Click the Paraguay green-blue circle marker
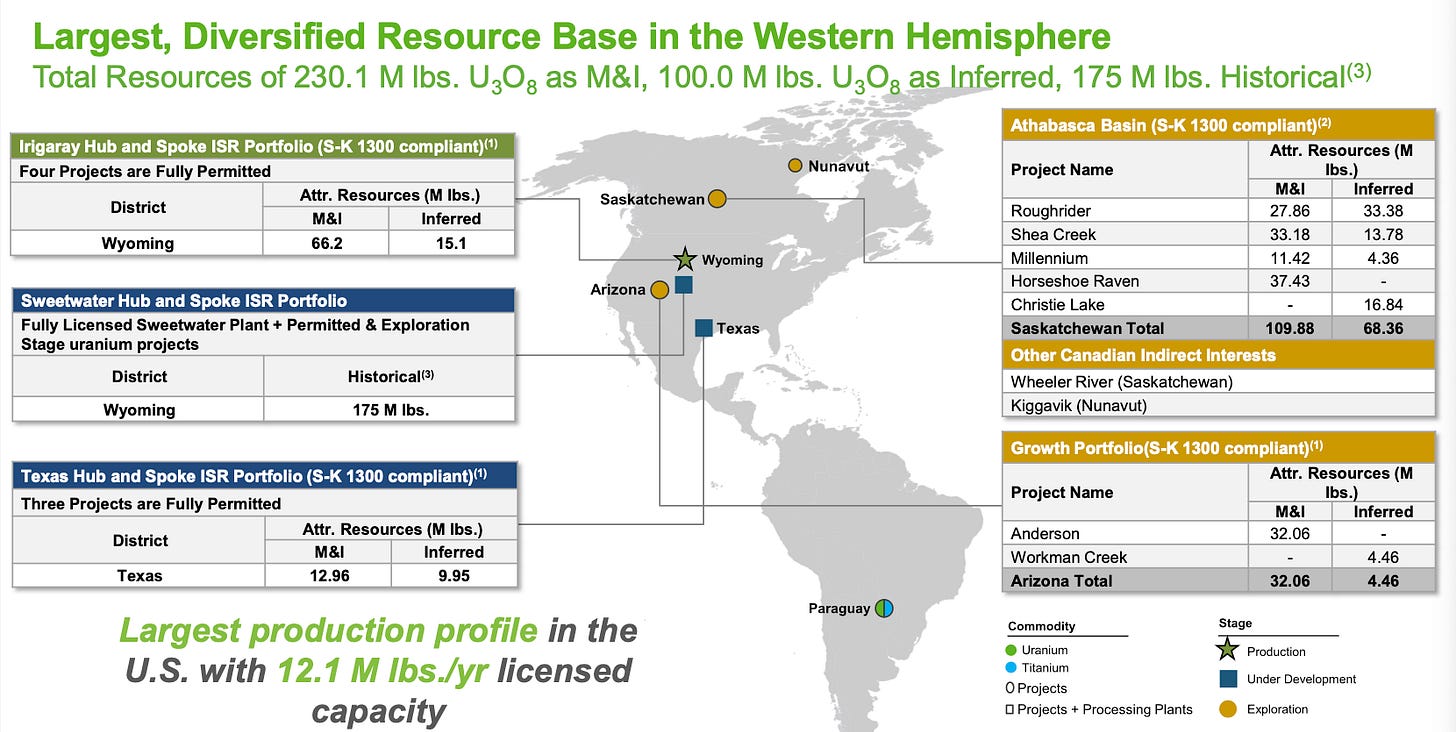The image size is (1456, 732). click(884, 608)
